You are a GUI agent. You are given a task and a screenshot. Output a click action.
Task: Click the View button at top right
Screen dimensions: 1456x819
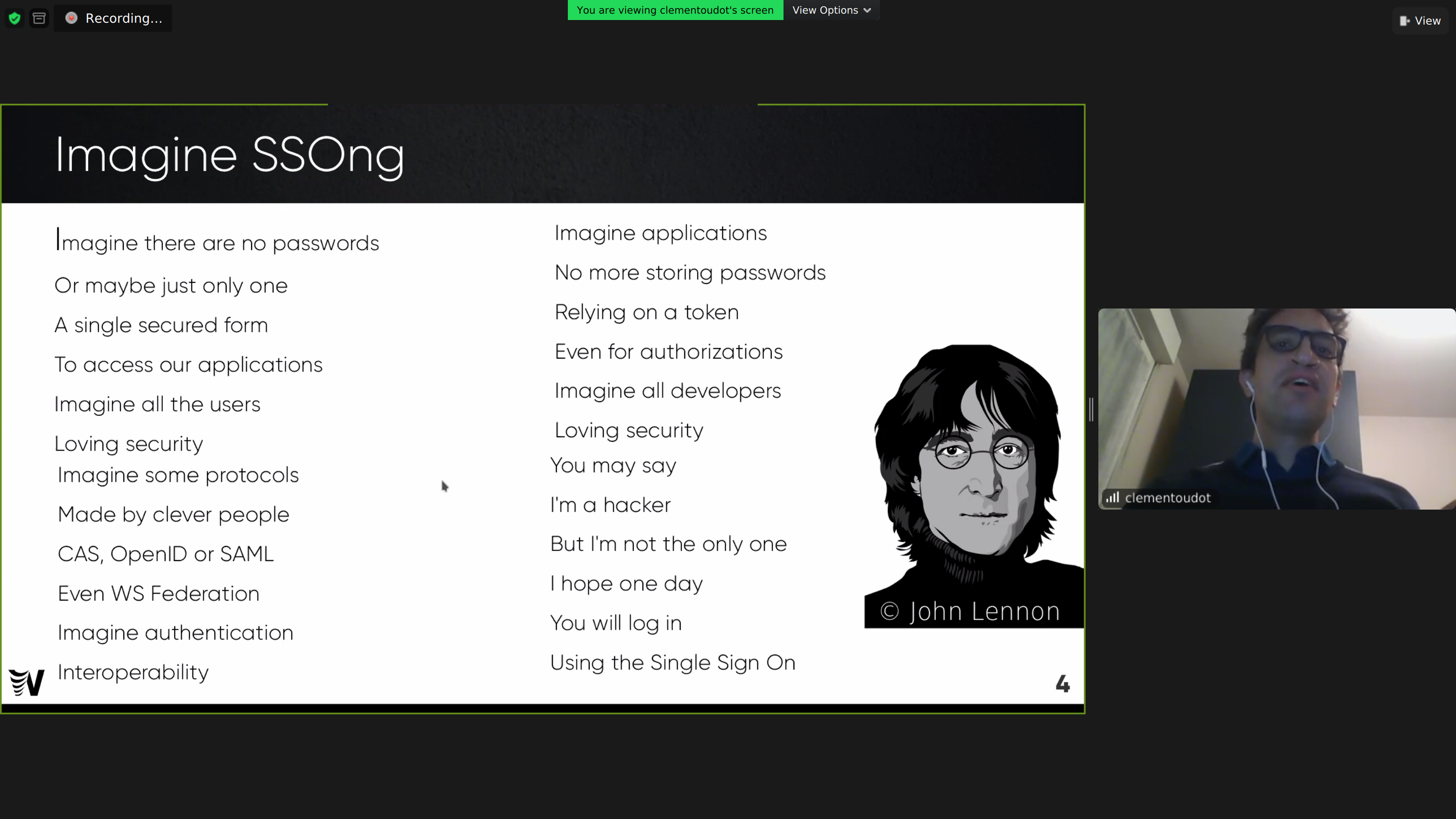click(1420, 21)
